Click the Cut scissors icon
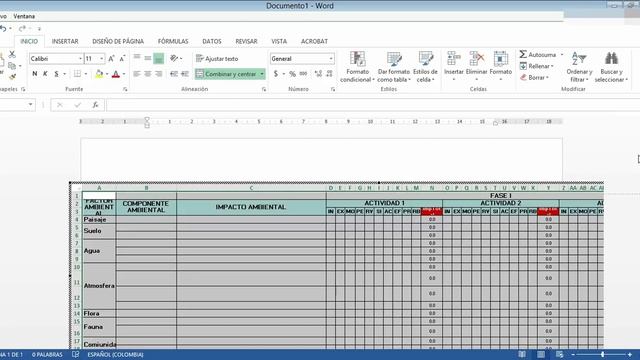The image size is (640, 360). click(x=12, y=54)
